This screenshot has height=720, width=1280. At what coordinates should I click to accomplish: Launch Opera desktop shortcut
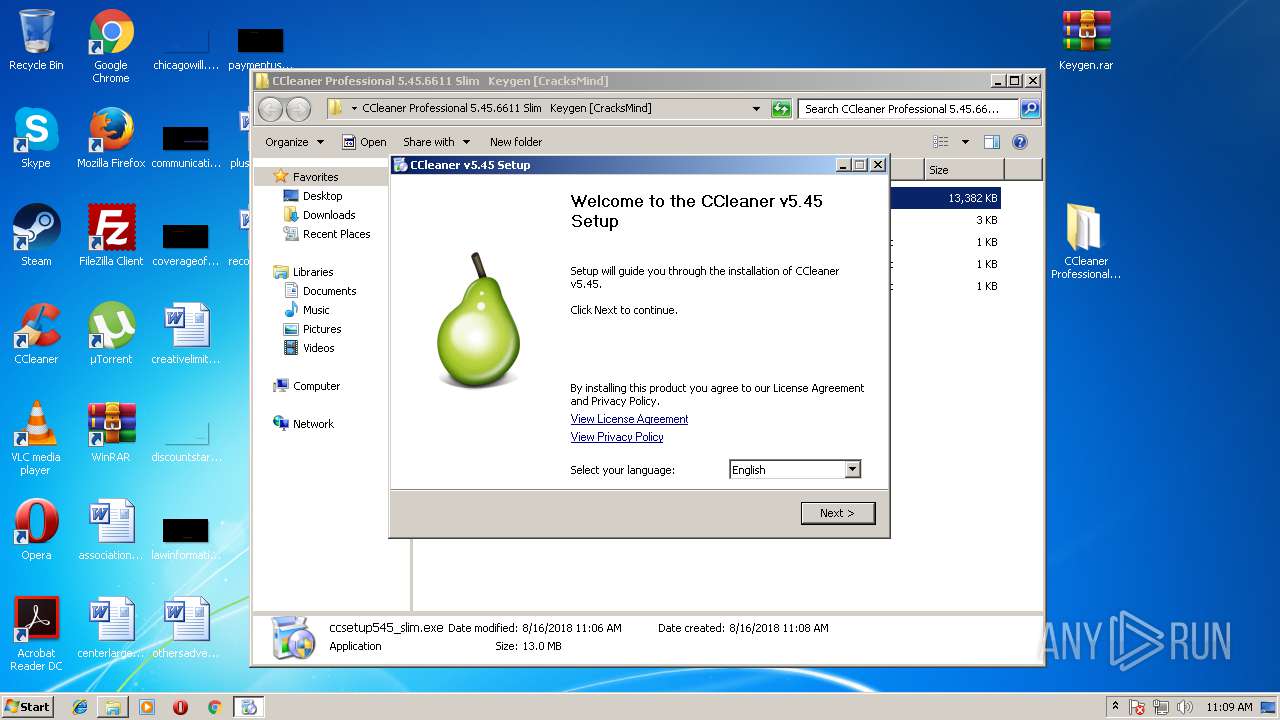click(36, 530)
